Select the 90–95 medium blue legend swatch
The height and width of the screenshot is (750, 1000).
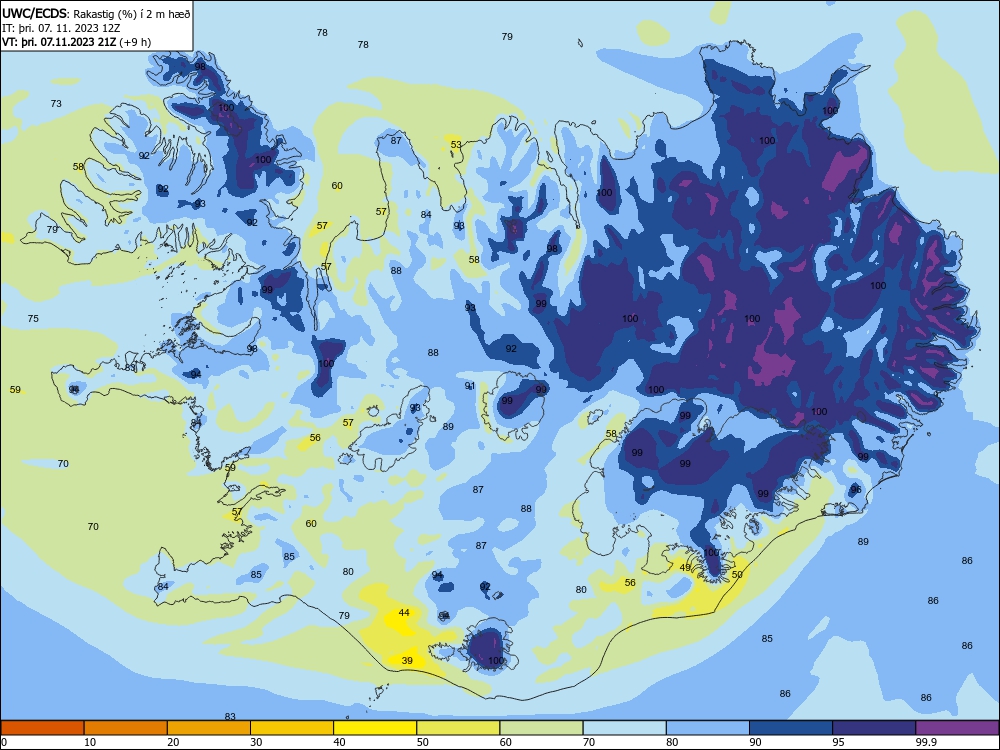(791, 728)
